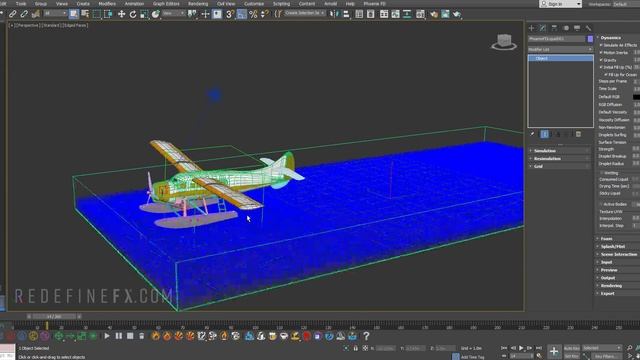The width and height of the screenshot is (640, 360).
Task: Click Phoenix FD pause simulation icon
Action: [118, 336]
